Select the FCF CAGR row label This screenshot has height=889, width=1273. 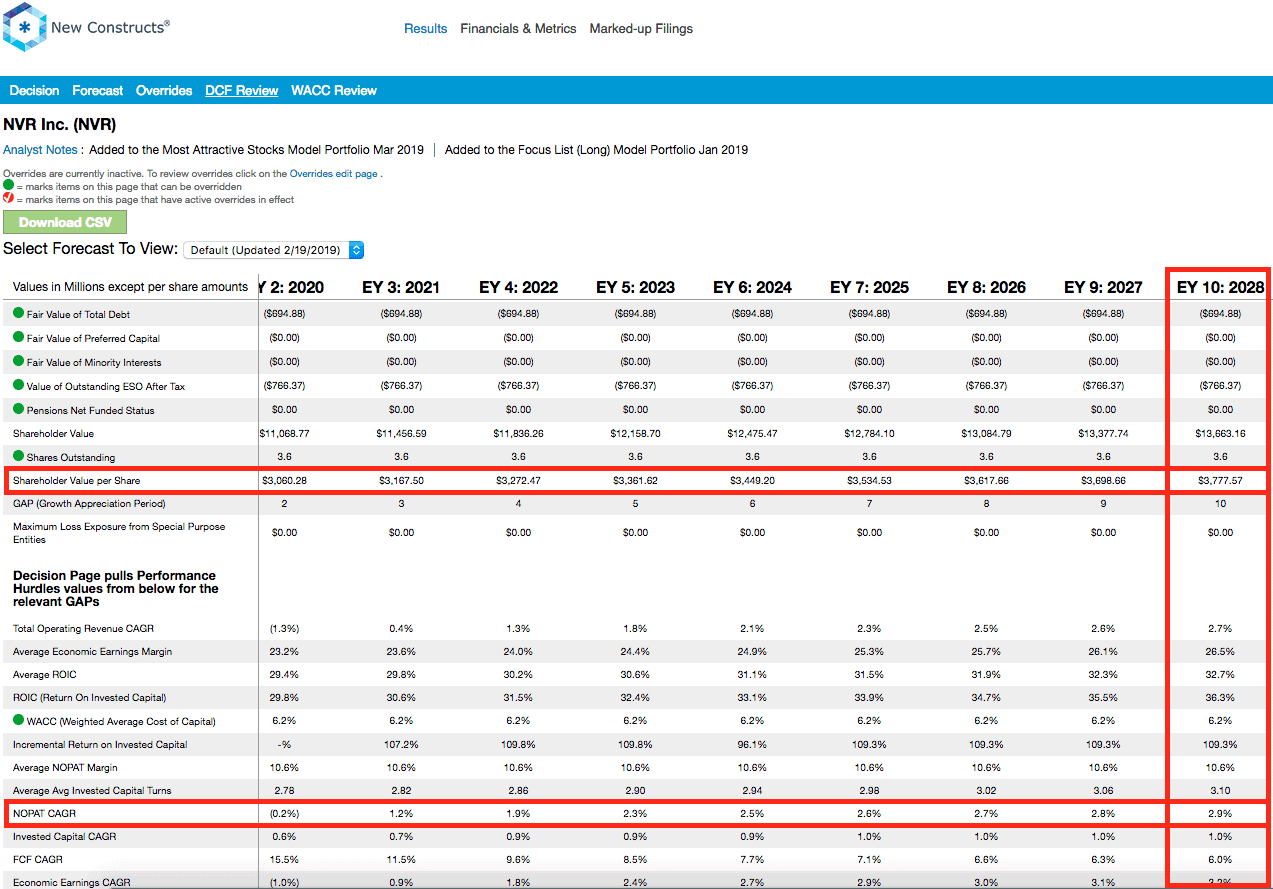[x=37, y=860]
